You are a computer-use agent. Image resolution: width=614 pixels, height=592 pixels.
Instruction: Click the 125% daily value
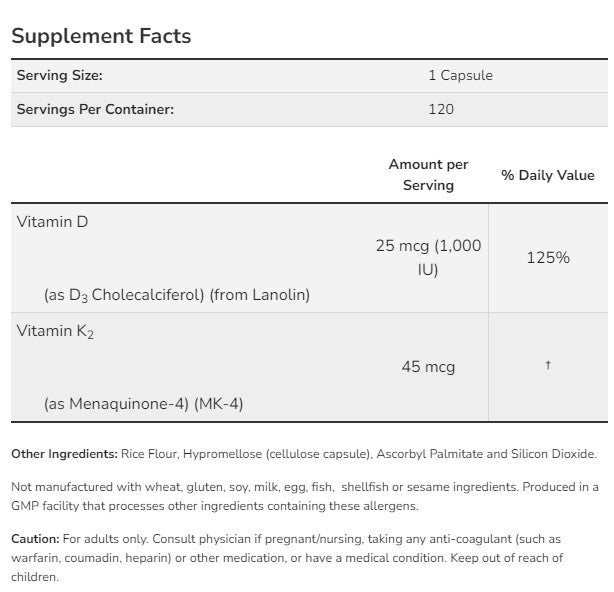tap(548, 257)
